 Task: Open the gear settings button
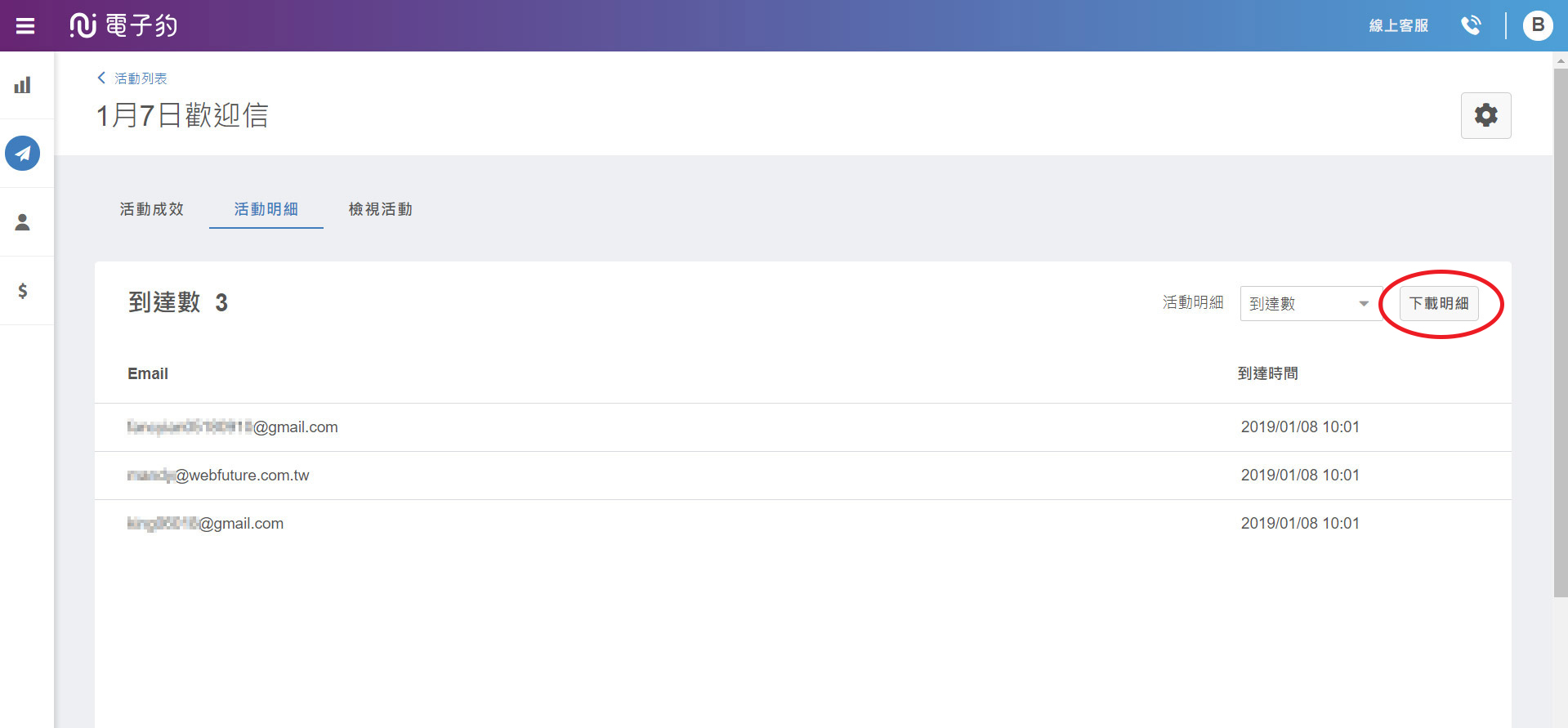pyautogui.click(x=1485, y=115)
